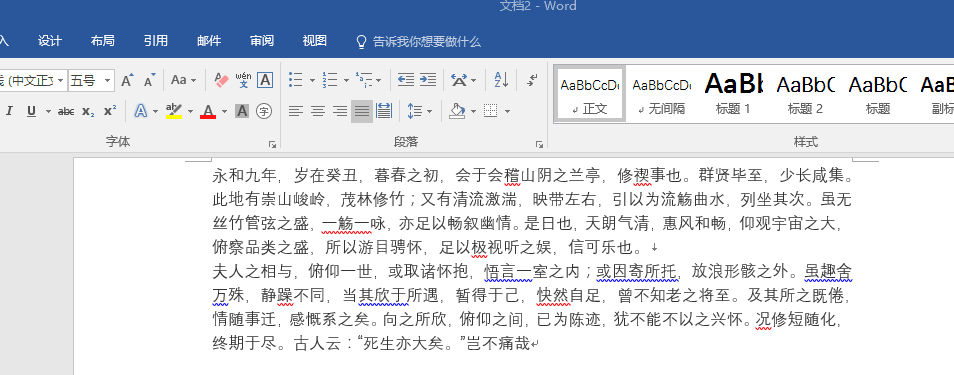This screenshot has width=954, height=375.
Task: Click the Borders icon
Action: click(490, 111)
